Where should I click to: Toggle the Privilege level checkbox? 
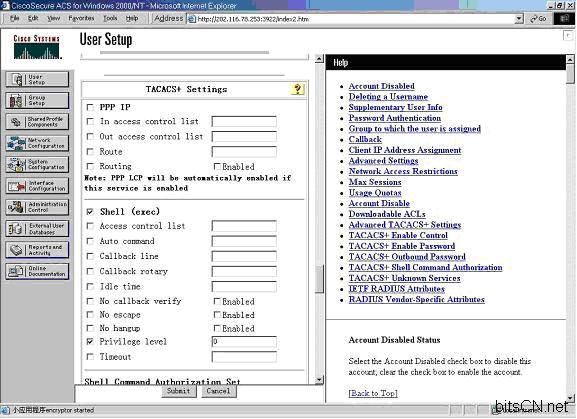90,341
